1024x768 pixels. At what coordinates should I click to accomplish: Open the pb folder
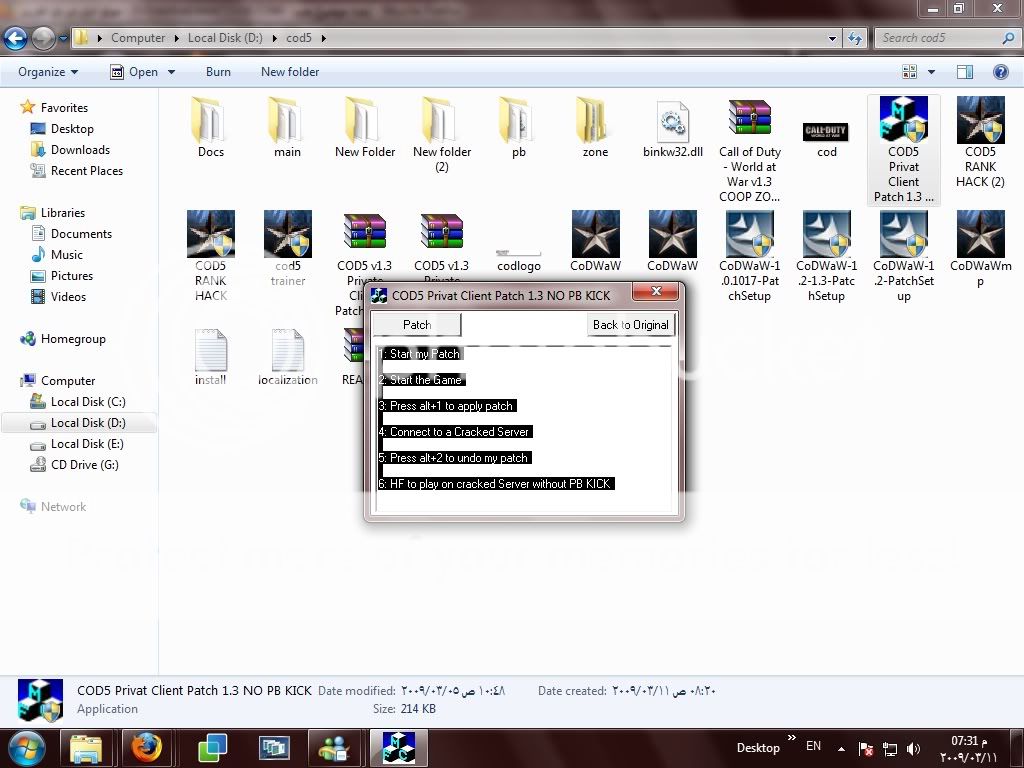(519, 128)
